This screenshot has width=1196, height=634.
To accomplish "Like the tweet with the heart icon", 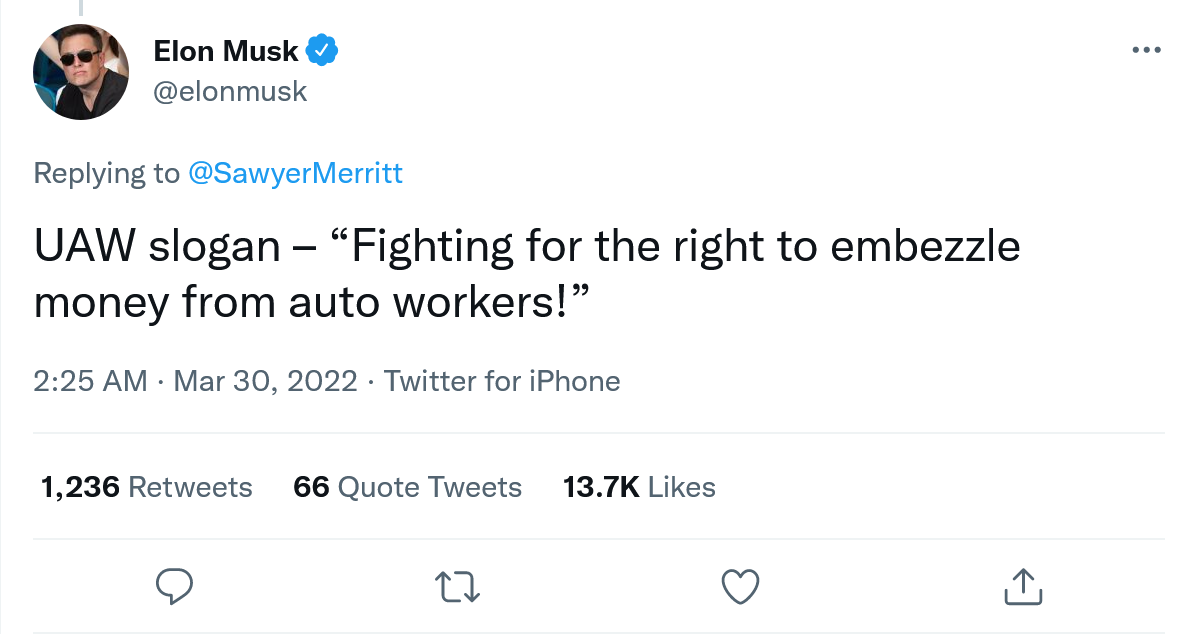I will pyautogui.click(x=740, y=586).
